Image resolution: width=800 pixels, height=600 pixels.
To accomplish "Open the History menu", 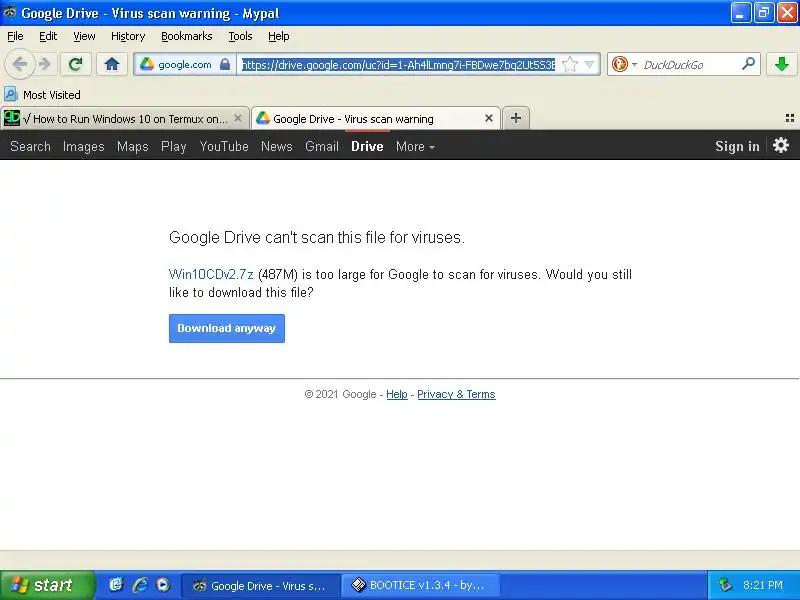I will click(128, 36).
